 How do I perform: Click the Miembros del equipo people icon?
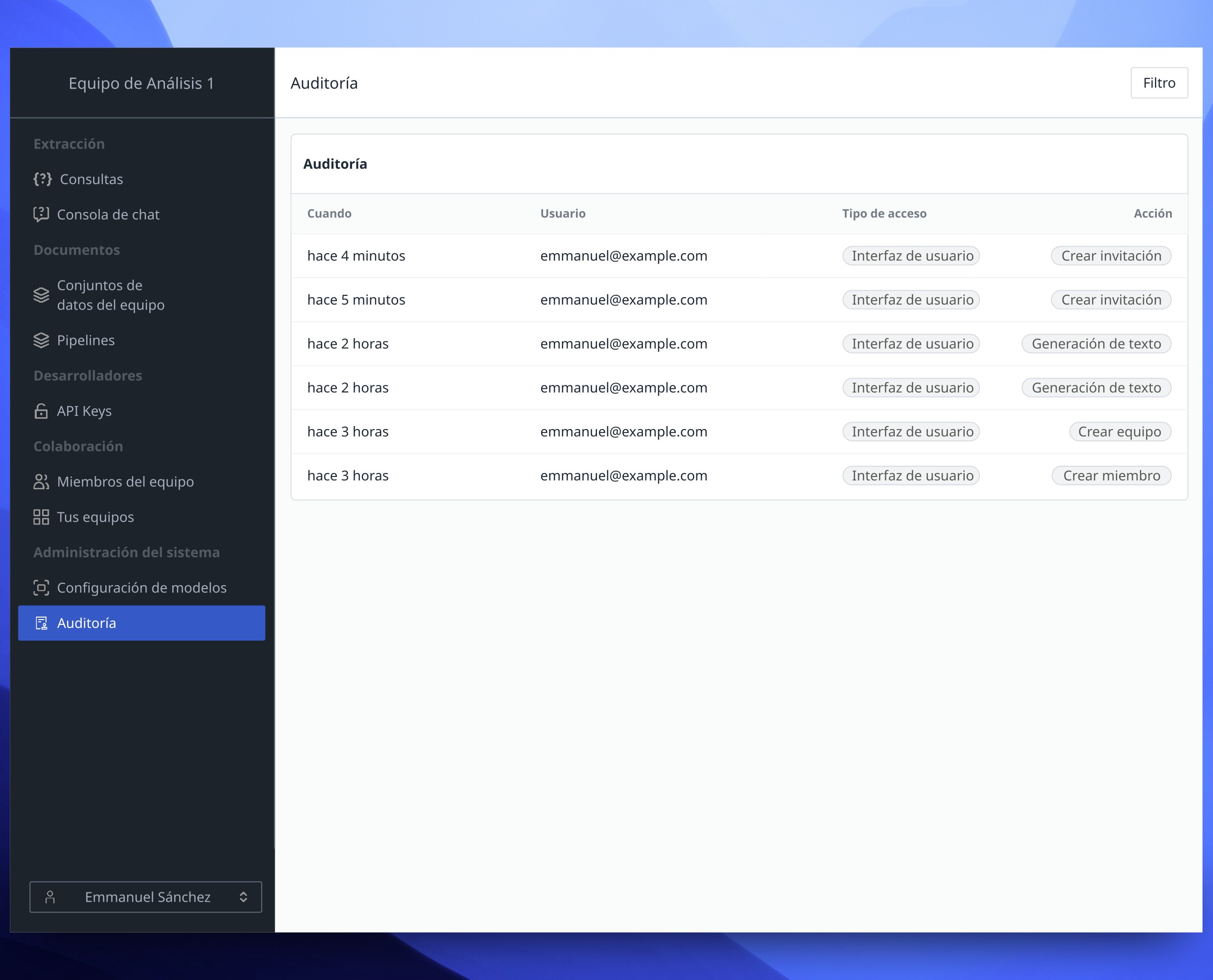point(41,481)
